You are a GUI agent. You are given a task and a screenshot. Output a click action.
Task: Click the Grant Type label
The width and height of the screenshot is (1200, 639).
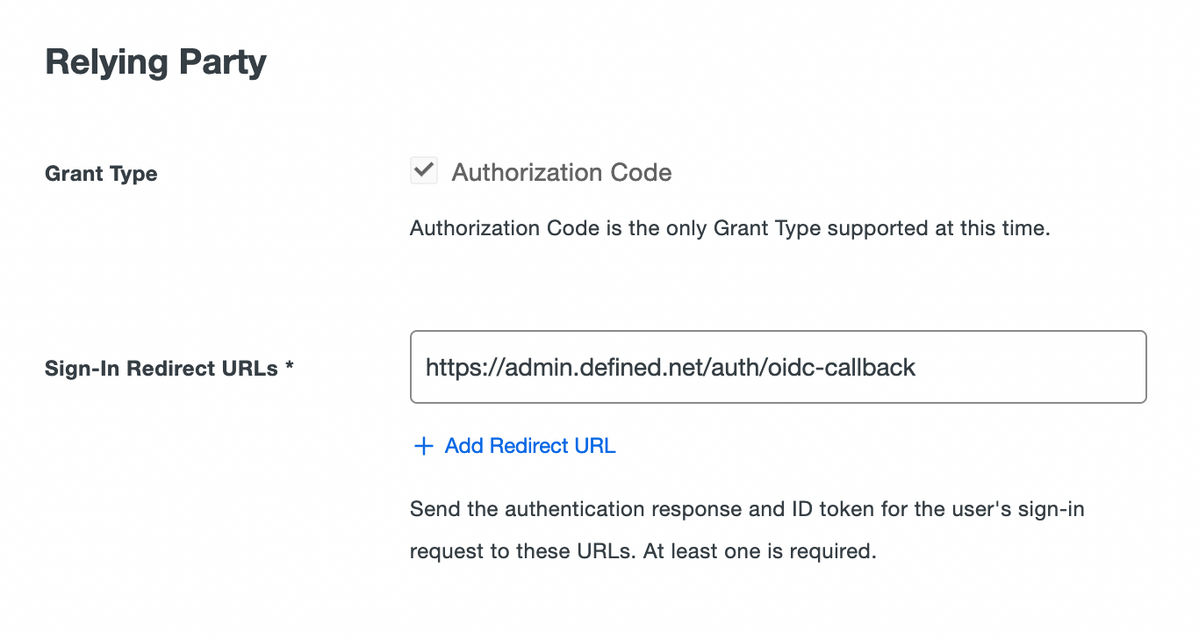coord(101,173)
